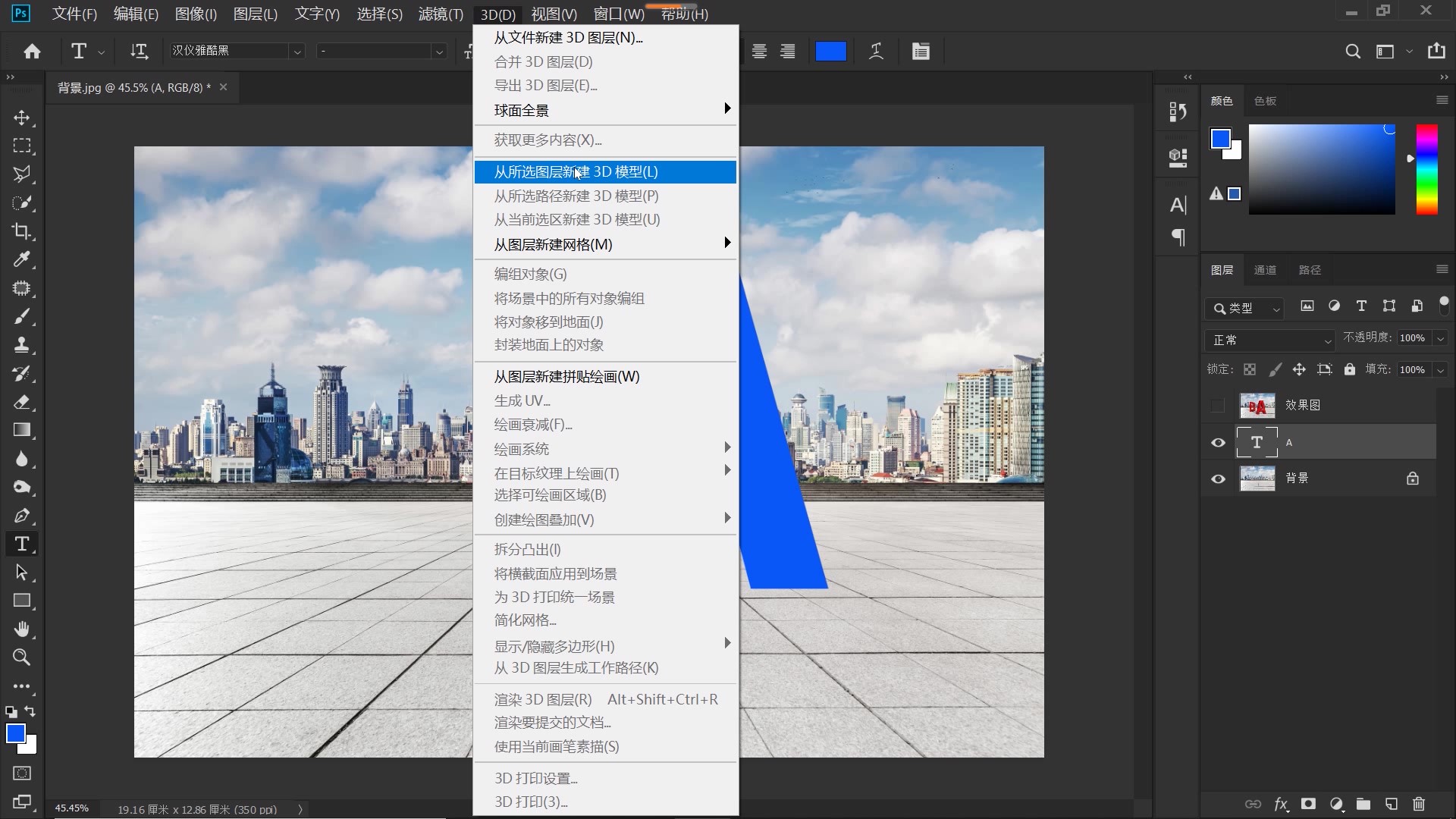Click the foreground color in toolbar

15,733
